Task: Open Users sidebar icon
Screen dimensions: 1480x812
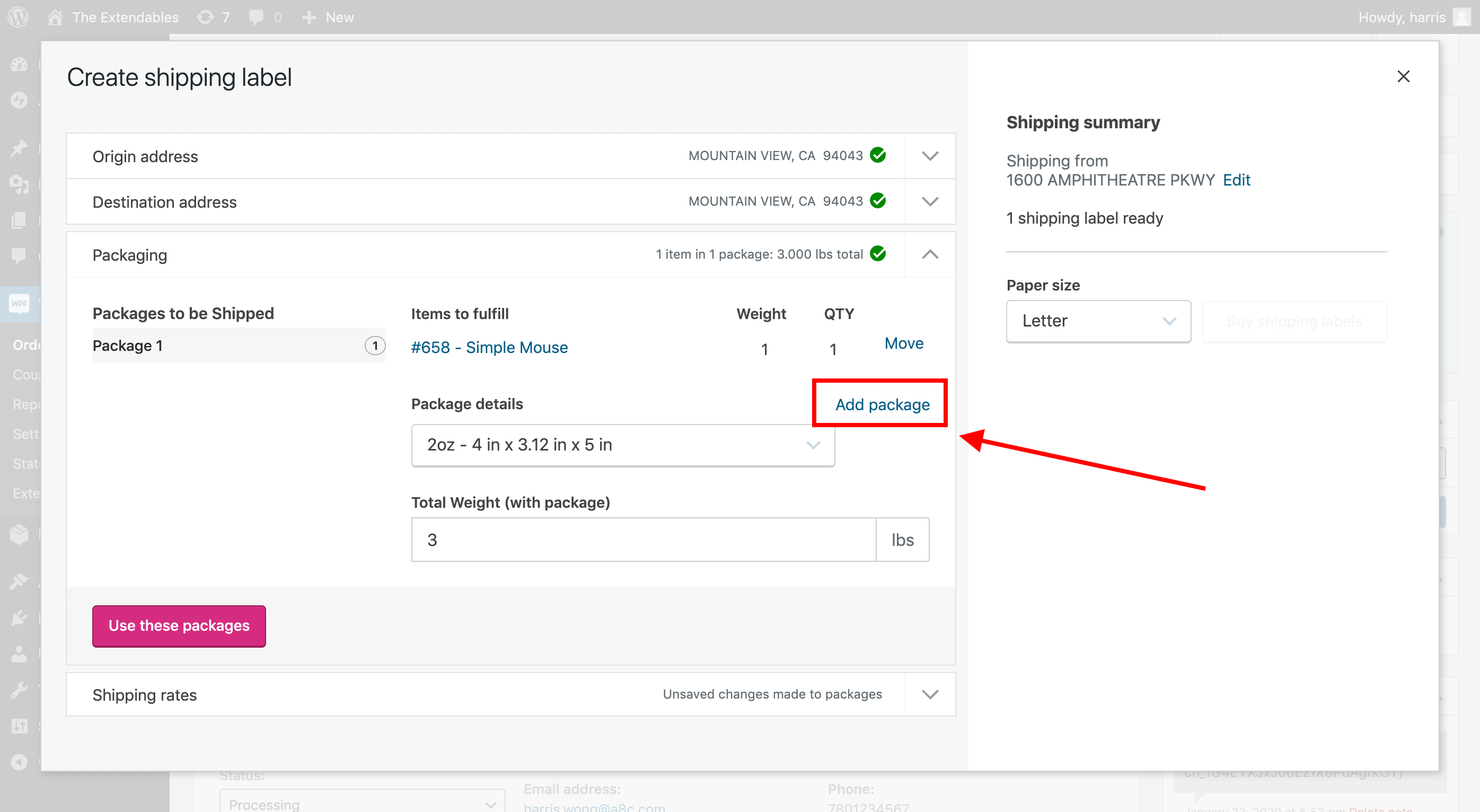Action: coord(19,654)
